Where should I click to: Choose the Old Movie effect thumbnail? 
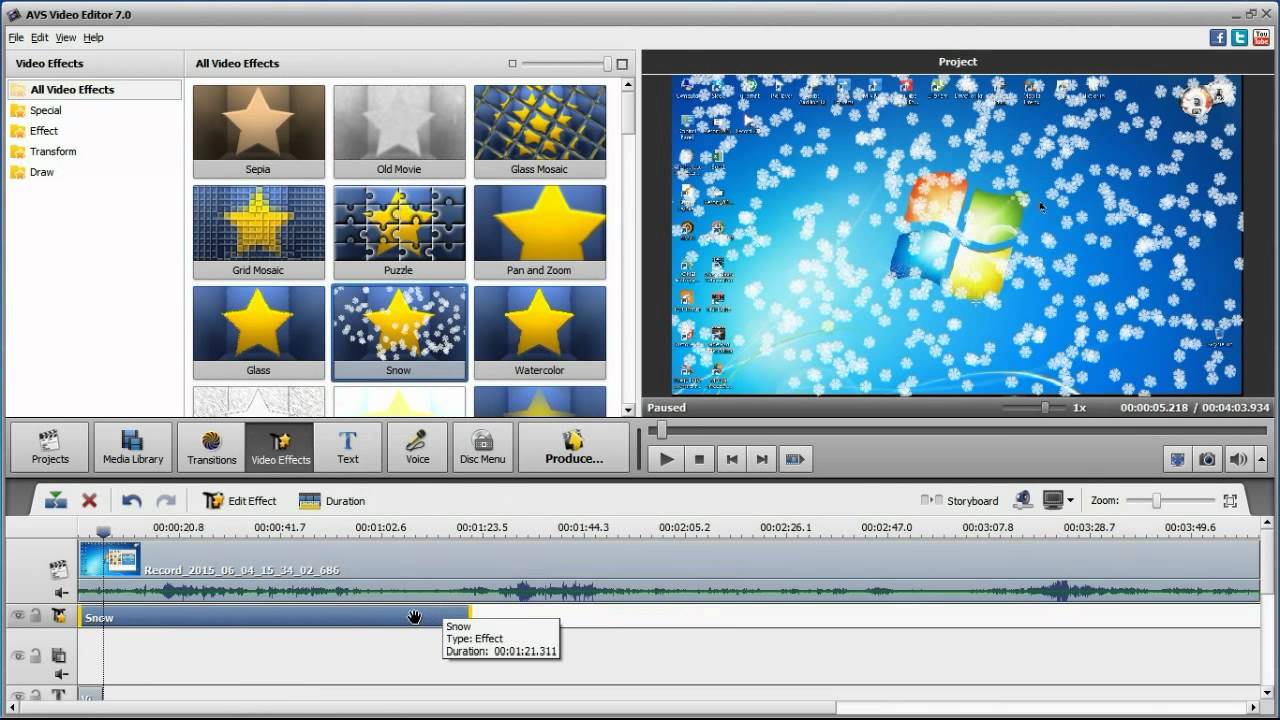coord(399,131)
